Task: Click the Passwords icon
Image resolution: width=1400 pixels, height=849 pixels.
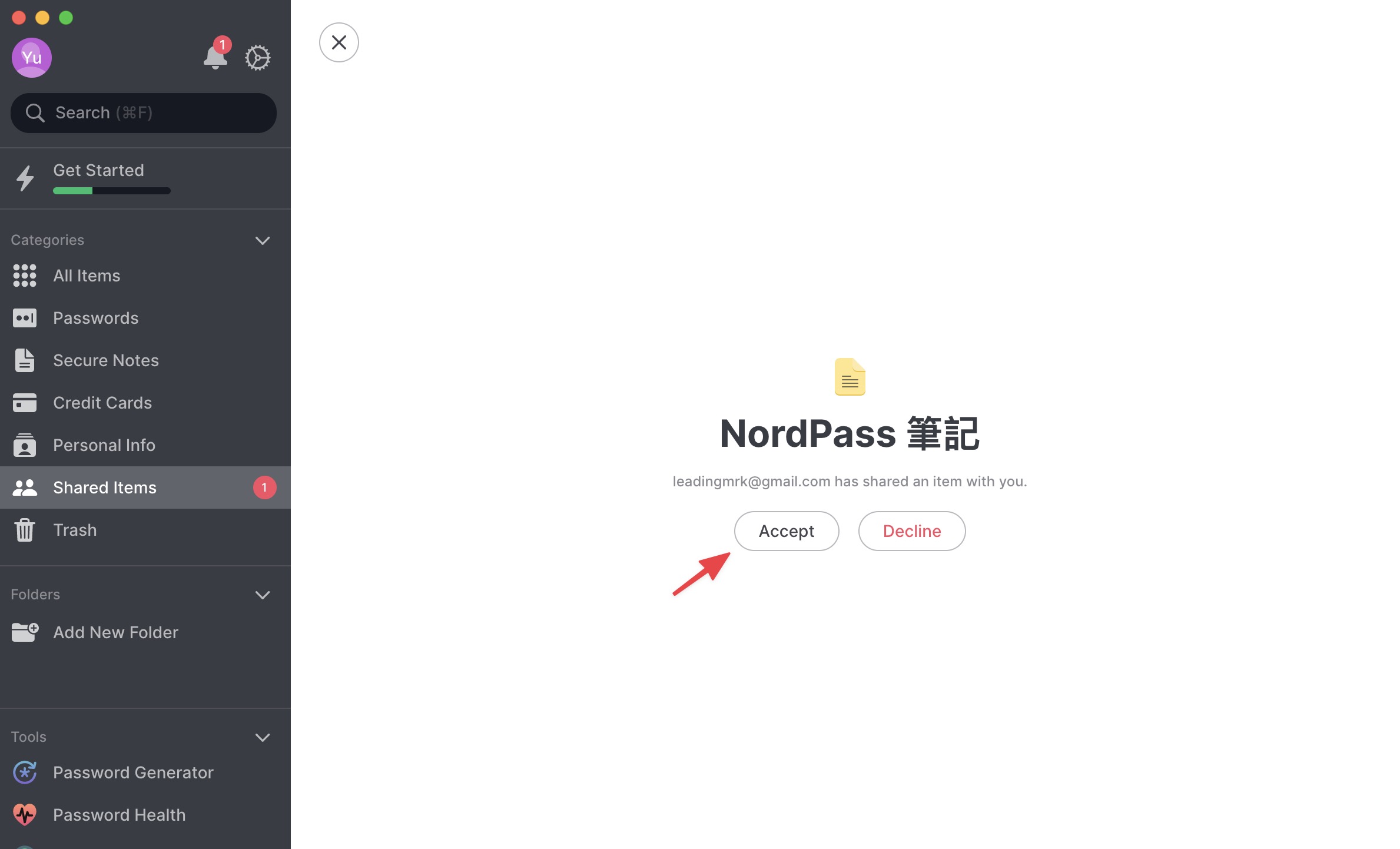Action: (x=25, y=318)
